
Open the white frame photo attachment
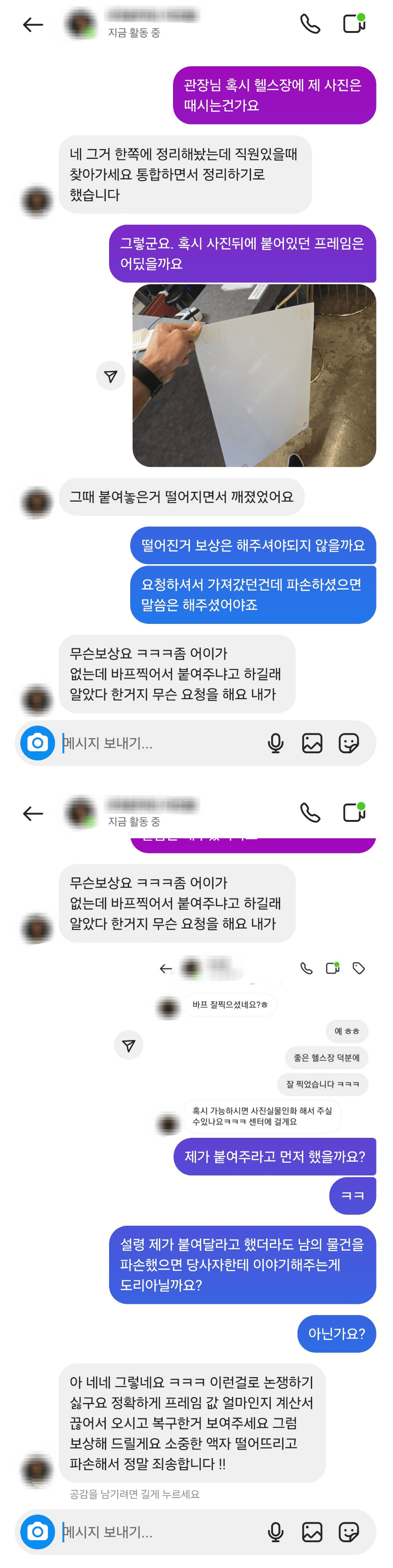tap(254, 376)
